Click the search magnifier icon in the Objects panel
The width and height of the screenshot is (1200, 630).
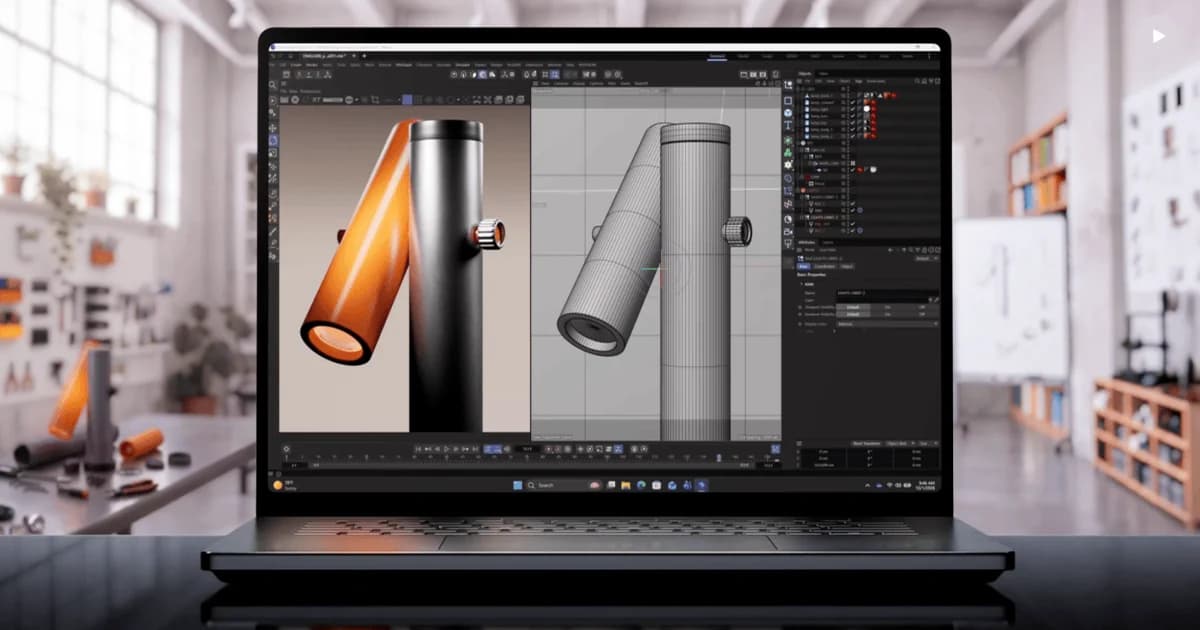click(x=918, y=81)
